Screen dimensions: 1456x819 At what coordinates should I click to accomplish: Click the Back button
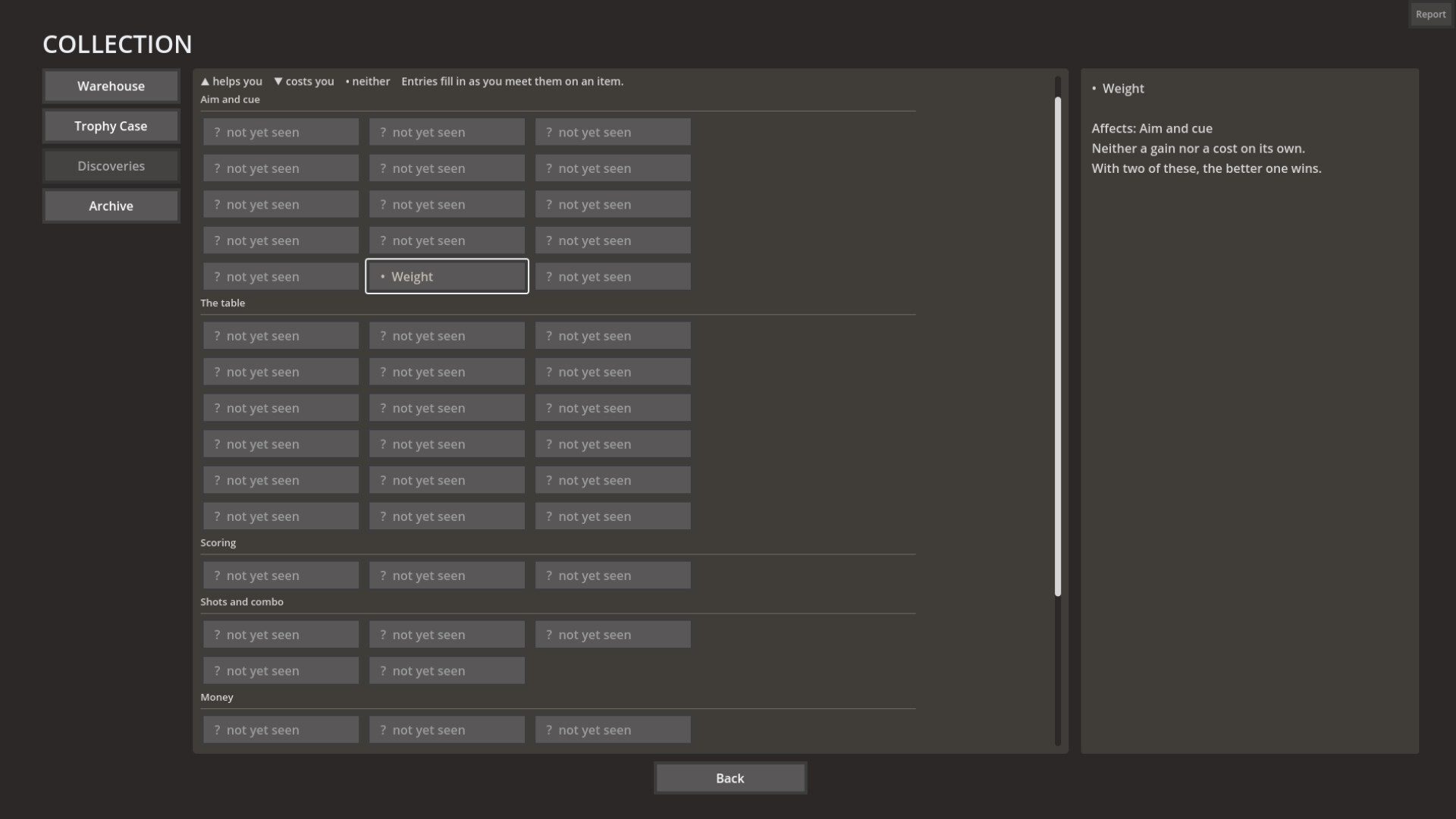pos(730,778)
